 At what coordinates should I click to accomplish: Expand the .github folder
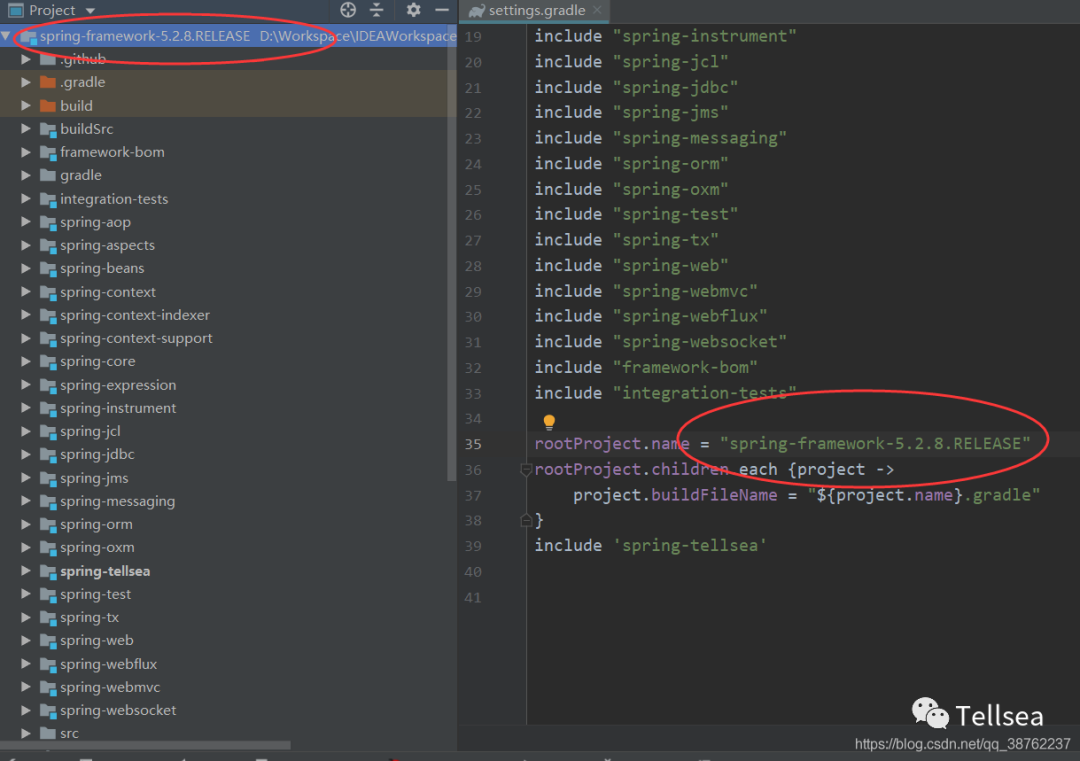coord(25,59)
